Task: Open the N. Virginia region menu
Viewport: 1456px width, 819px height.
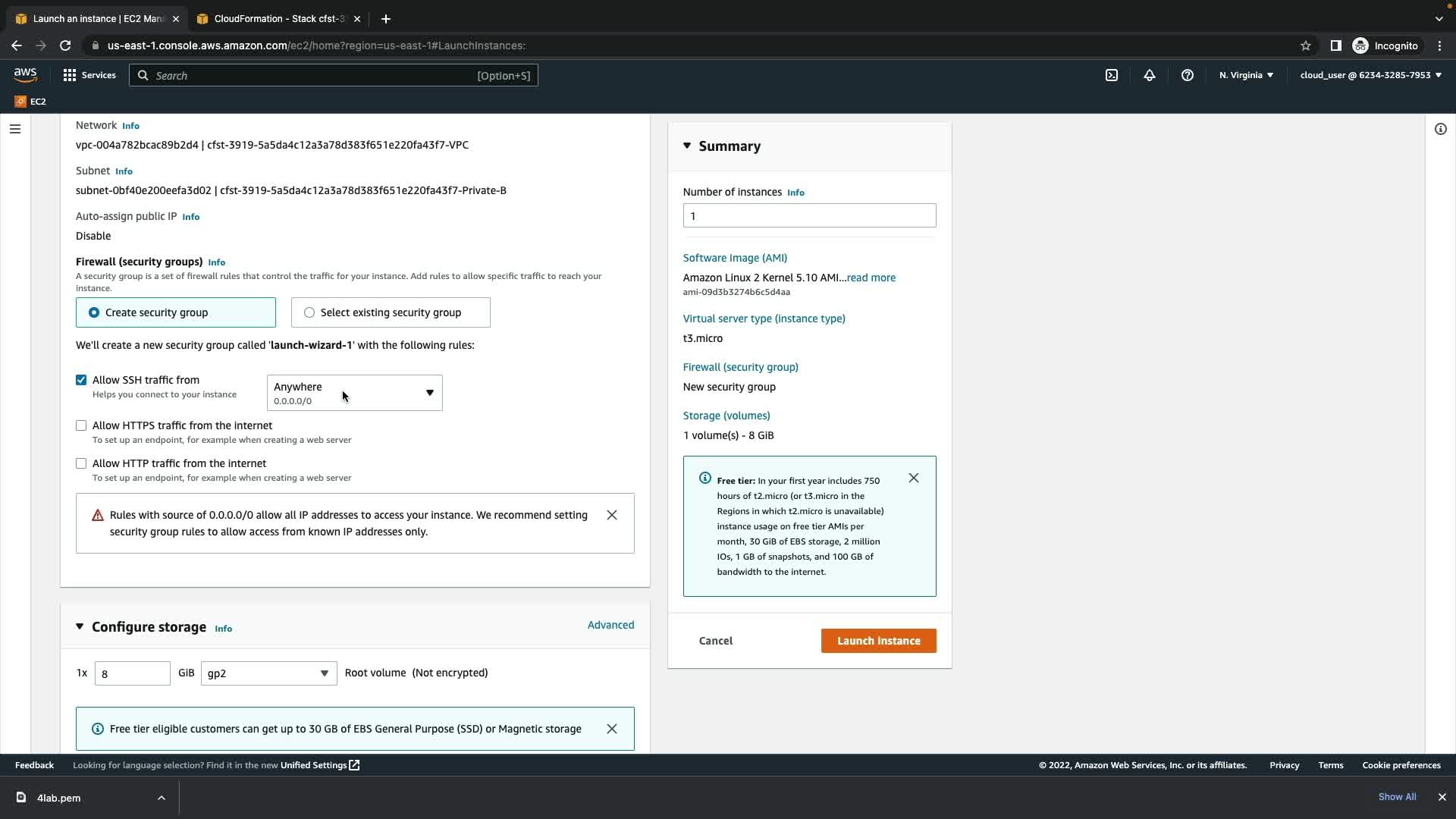Action: pos(1246,75)
